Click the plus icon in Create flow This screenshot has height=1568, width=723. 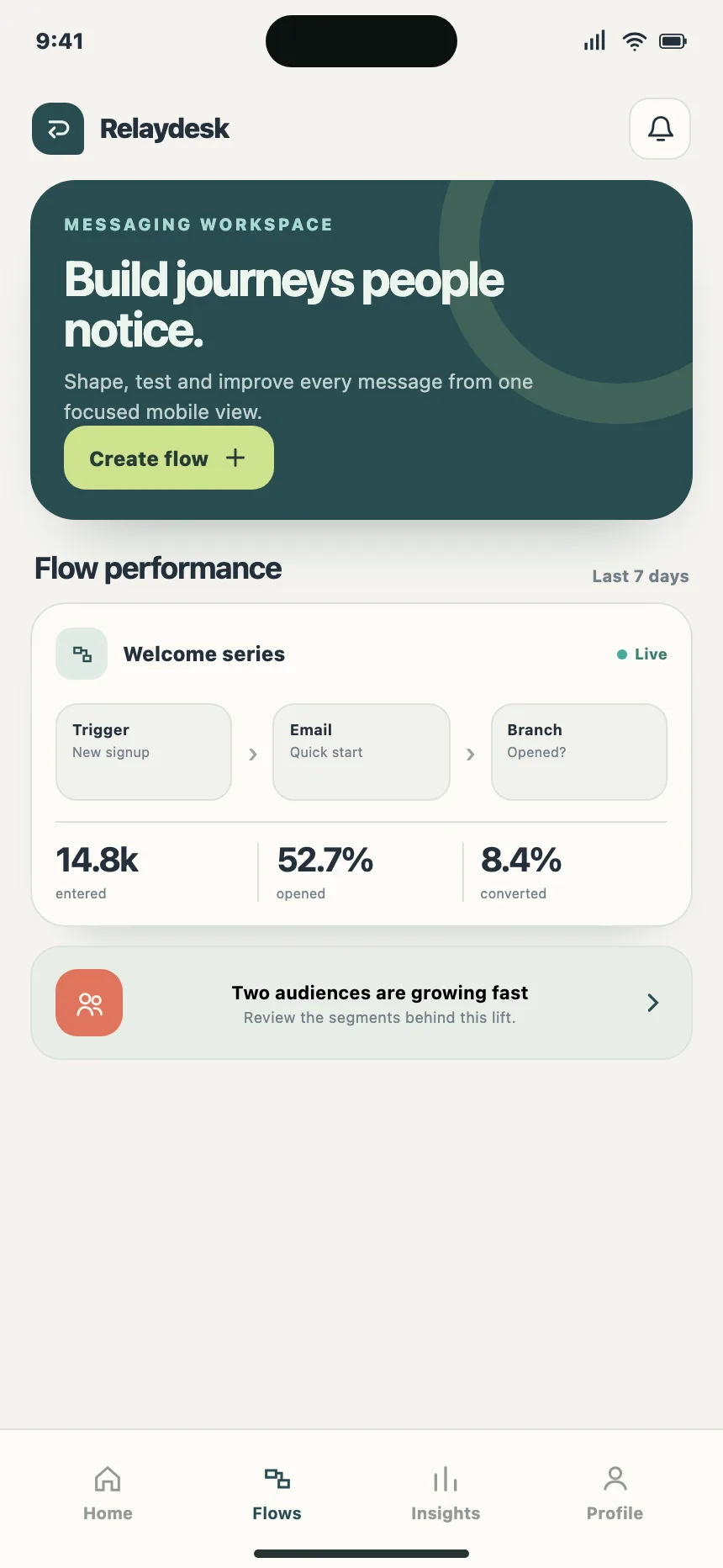click(x=235, y=458)
